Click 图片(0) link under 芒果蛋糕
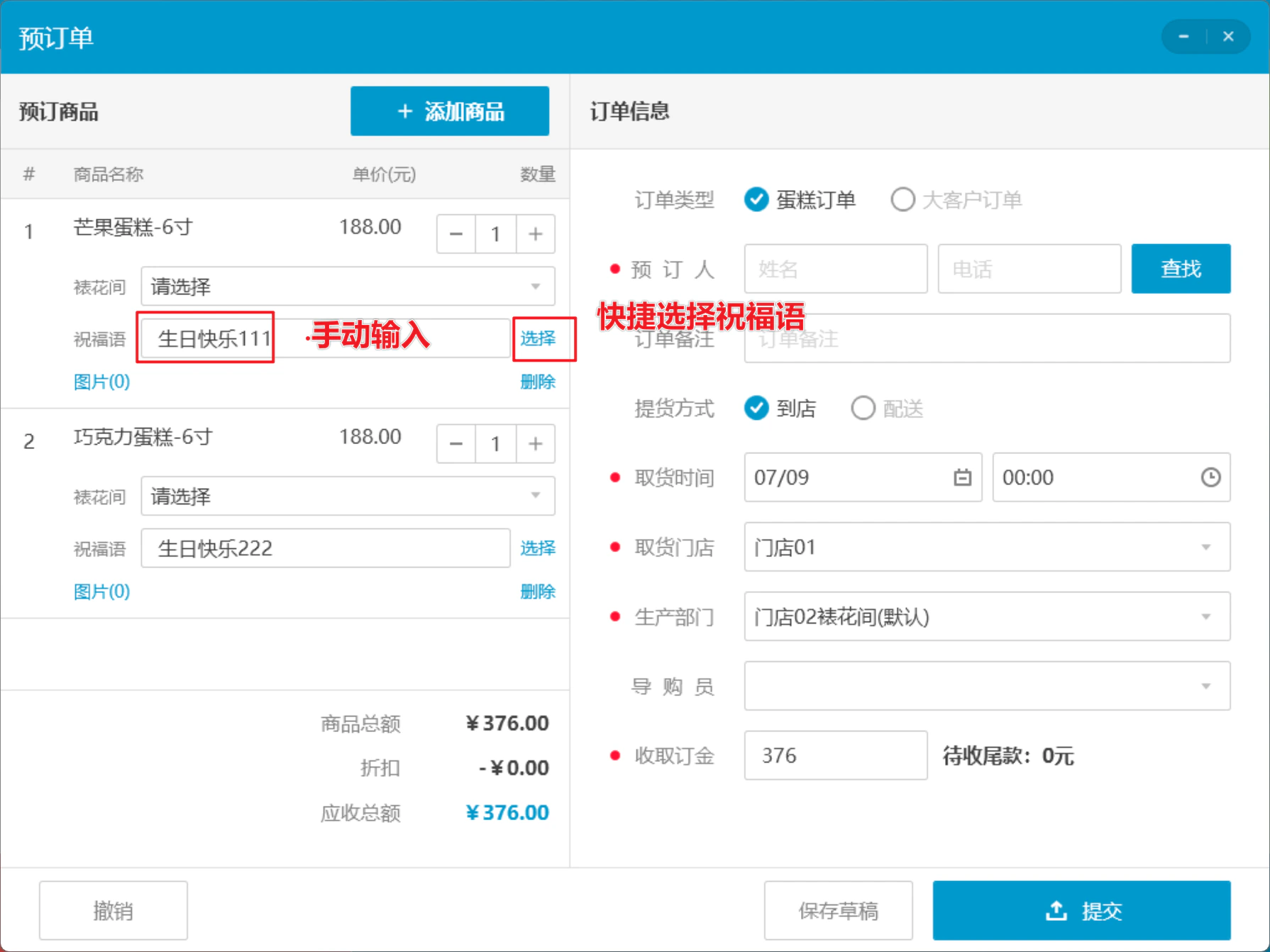 pyautogui.click(x=101, y=382)
